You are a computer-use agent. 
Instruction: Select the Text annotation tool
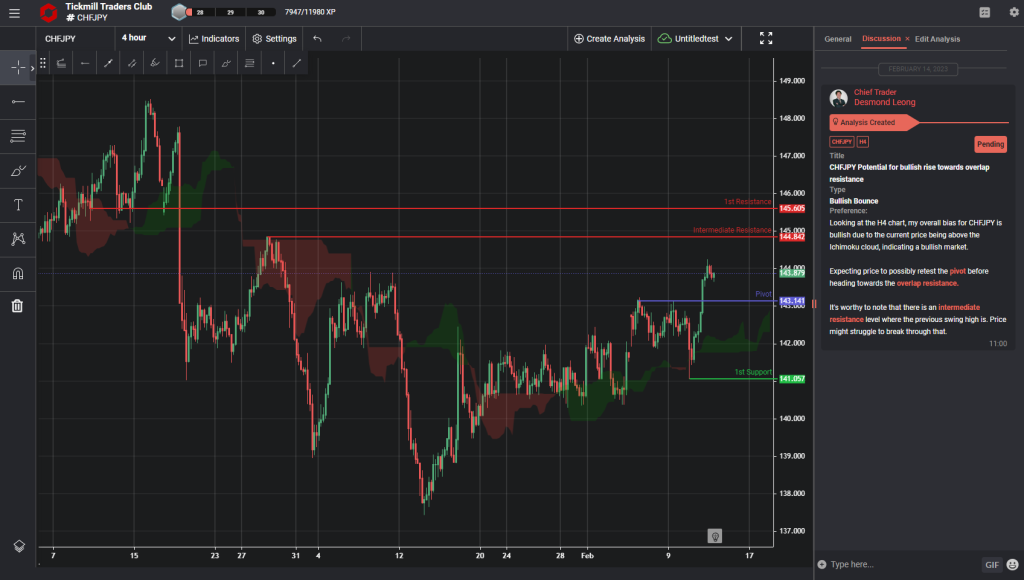point(16,205)
